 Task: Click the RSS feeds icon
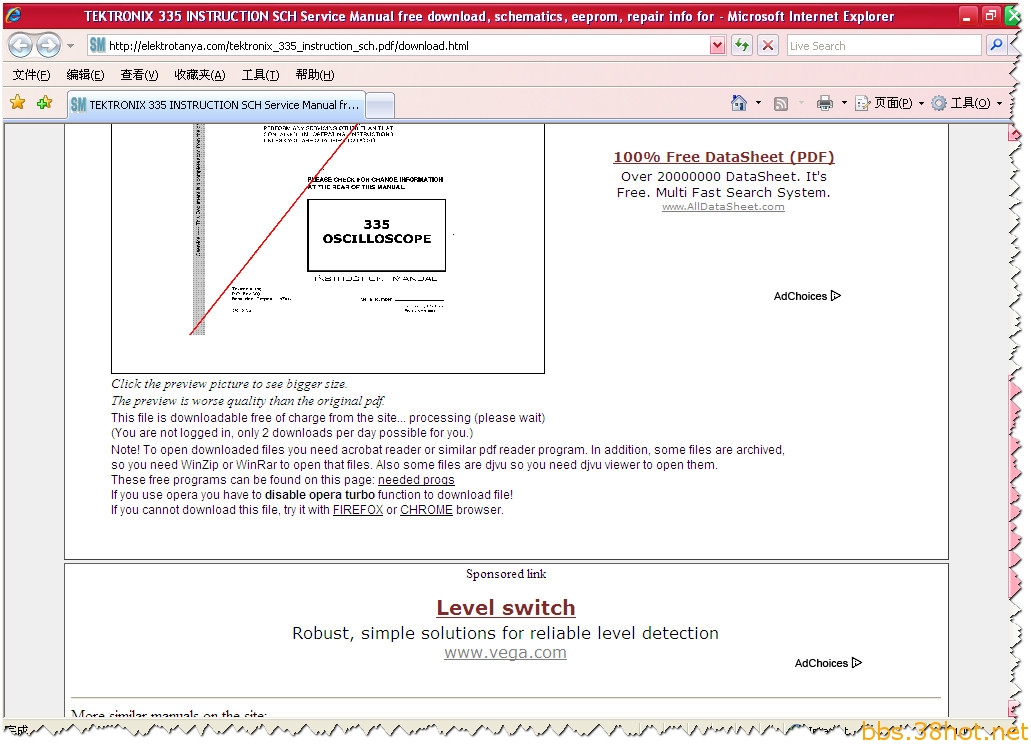point(780,103)
